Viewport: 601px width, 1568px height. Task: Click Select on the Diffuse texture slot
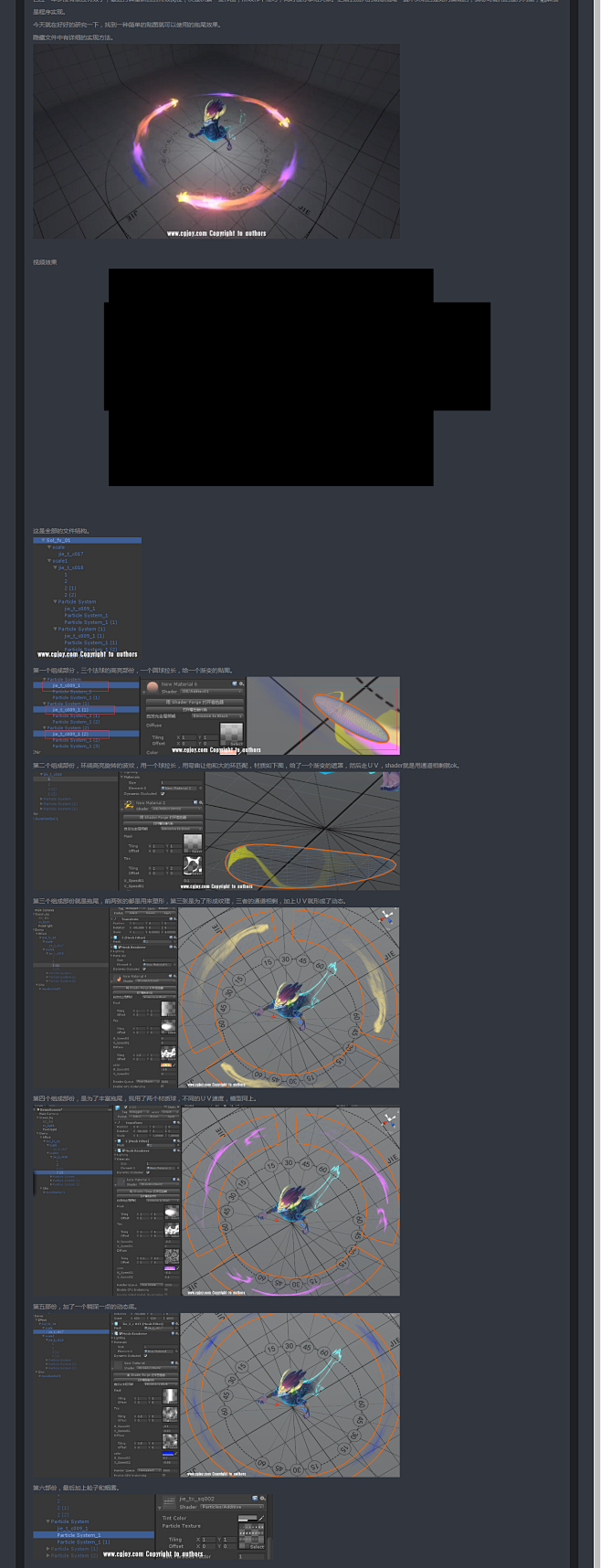(x=237, y=744)
